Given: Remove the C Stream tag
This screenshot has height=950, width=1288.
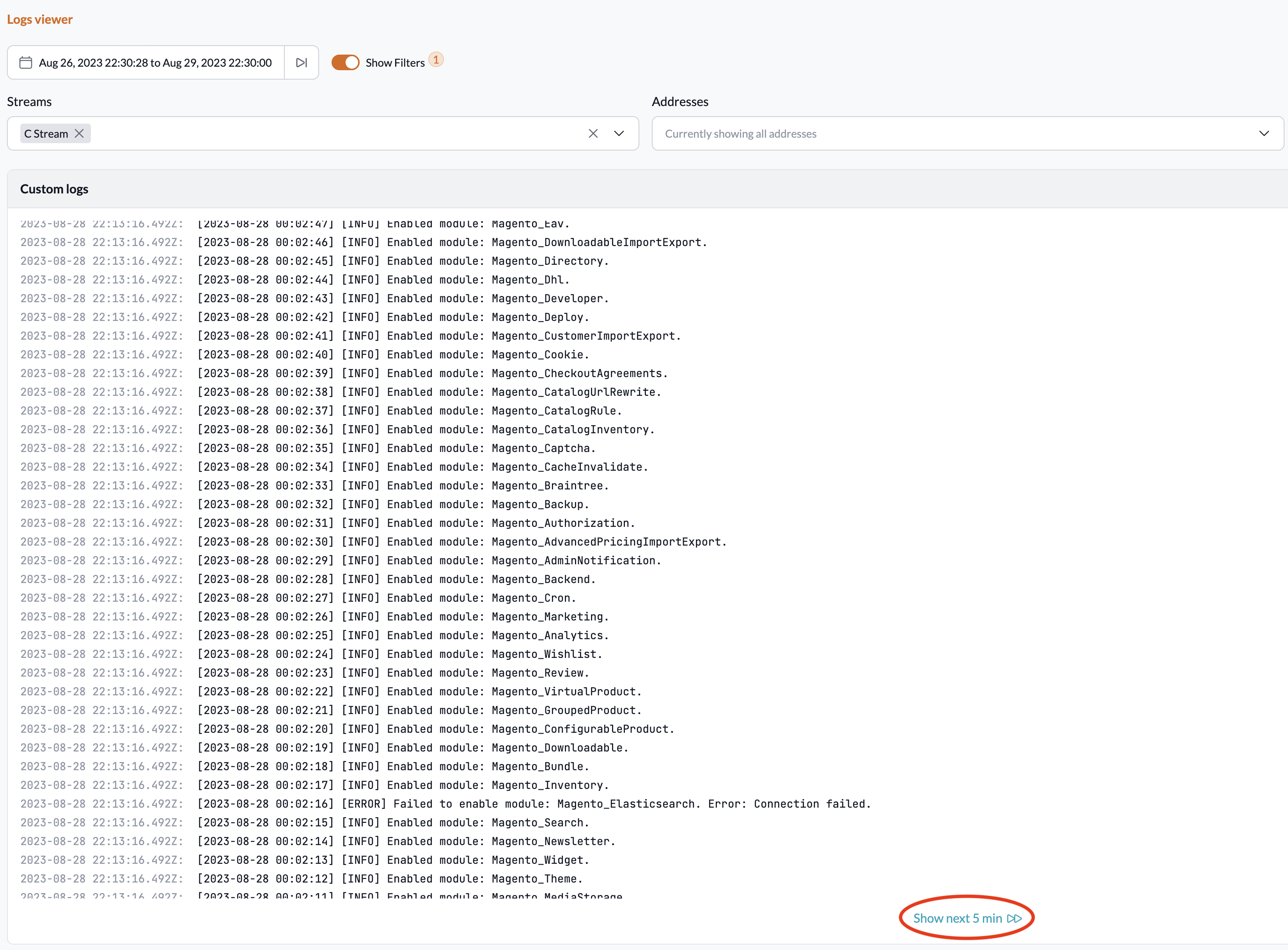Looking at the screenshot, I should (80, 133).
